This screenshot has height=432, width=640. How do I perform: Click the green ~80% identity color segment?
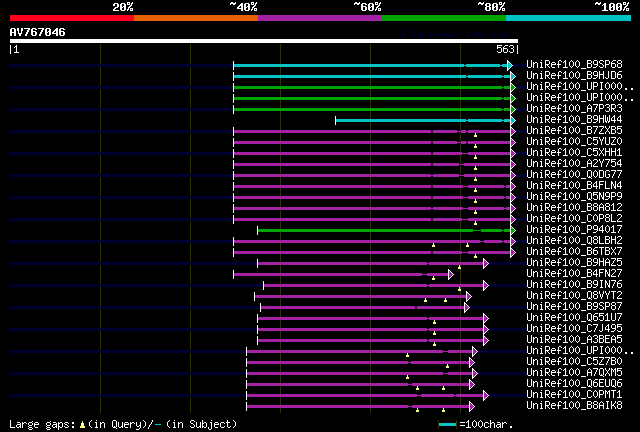click(x=444, y=18)
